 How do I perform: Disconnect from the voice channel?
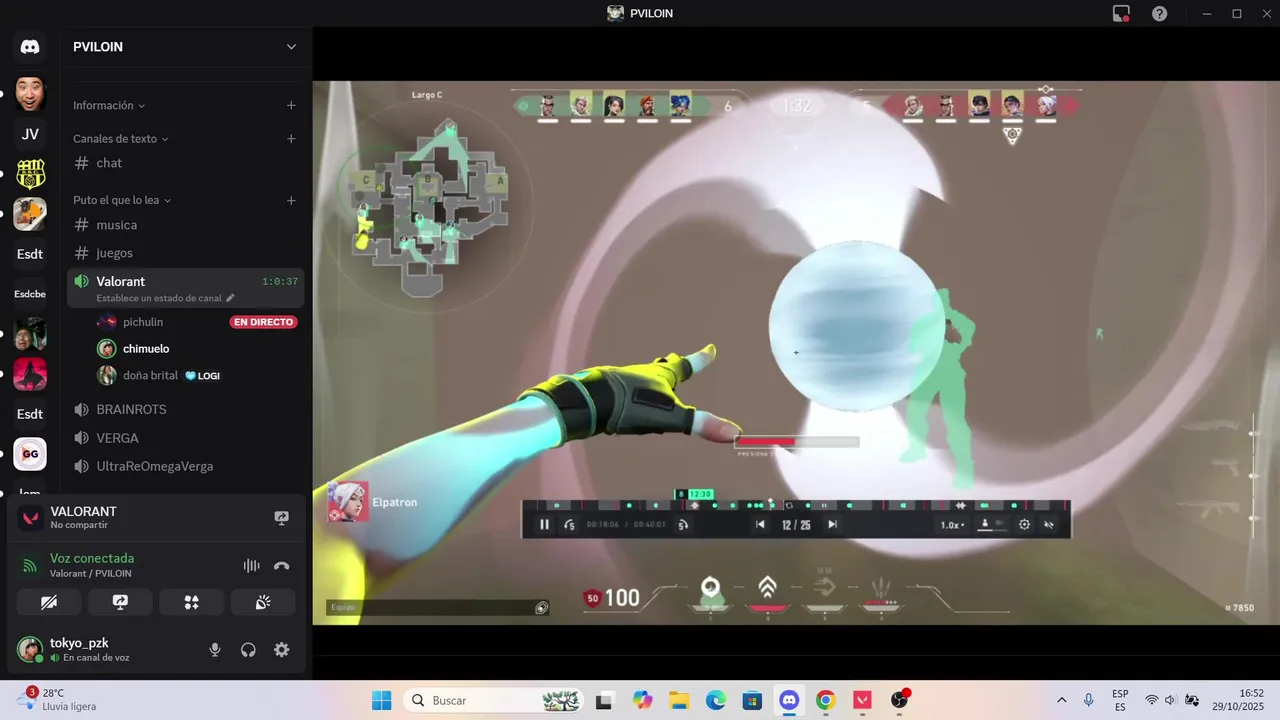click(x=282, y=565)
